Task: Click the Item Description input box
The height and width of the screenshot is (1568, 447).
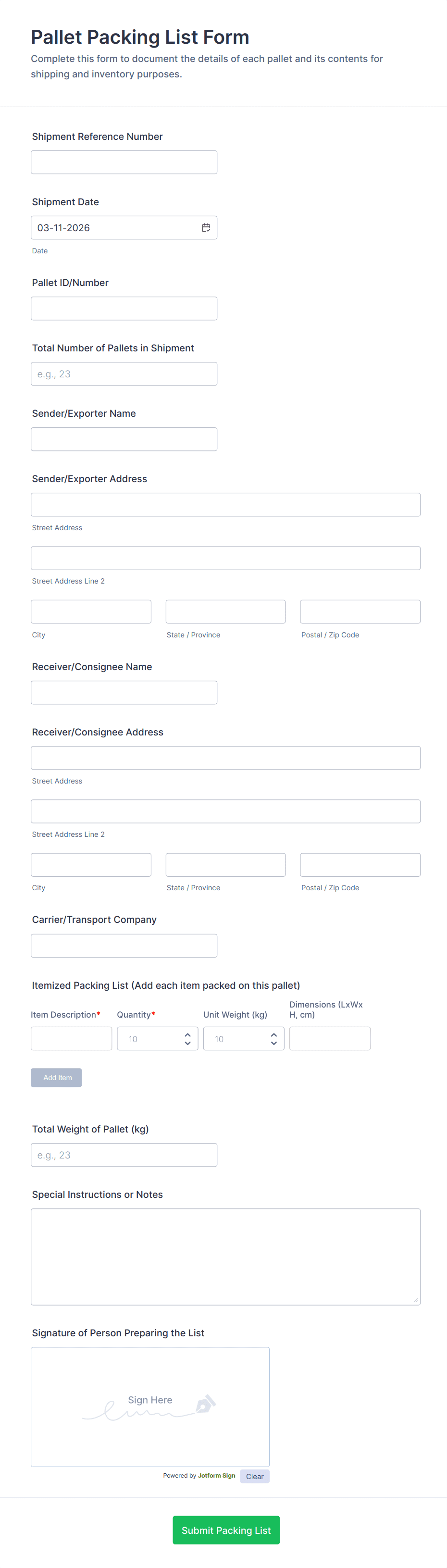Action: [x=71, y=1038]
